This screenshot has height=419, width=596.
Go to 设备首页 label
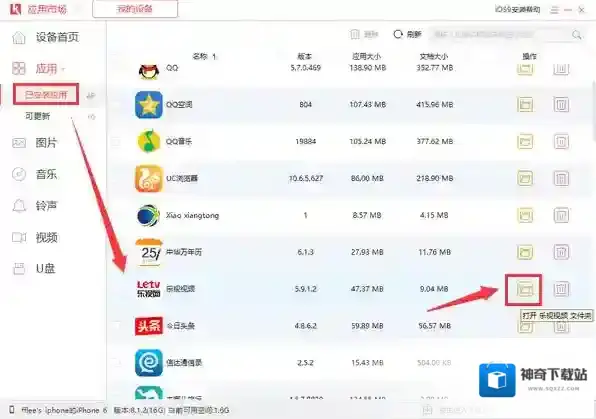[57, 37]
